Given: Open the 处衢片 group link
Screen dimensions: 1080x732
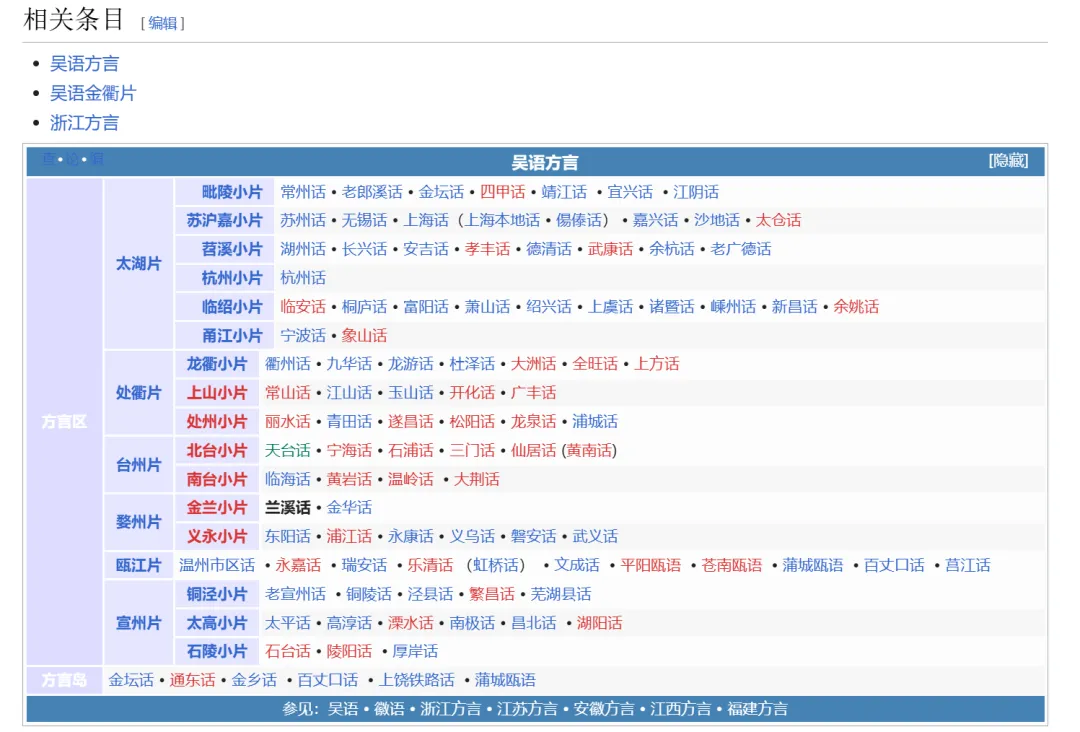Looking at the screenshot, I should 138,393.
